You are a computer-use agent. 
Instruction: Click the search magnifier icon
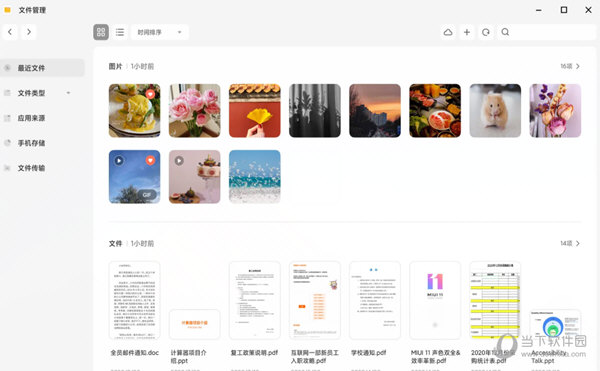click(x=505, y=32)
